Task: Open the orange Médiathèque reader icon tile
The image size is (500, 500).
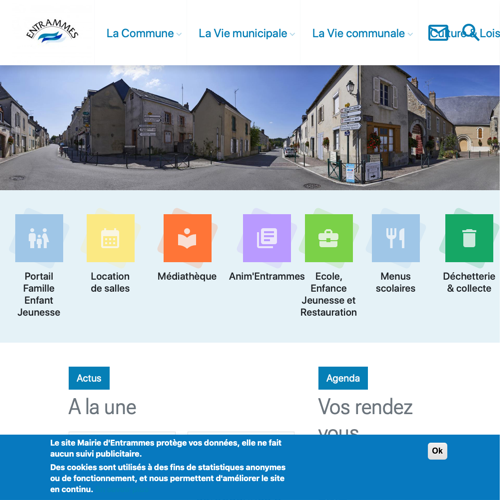Action: click(x=187, y=238)
